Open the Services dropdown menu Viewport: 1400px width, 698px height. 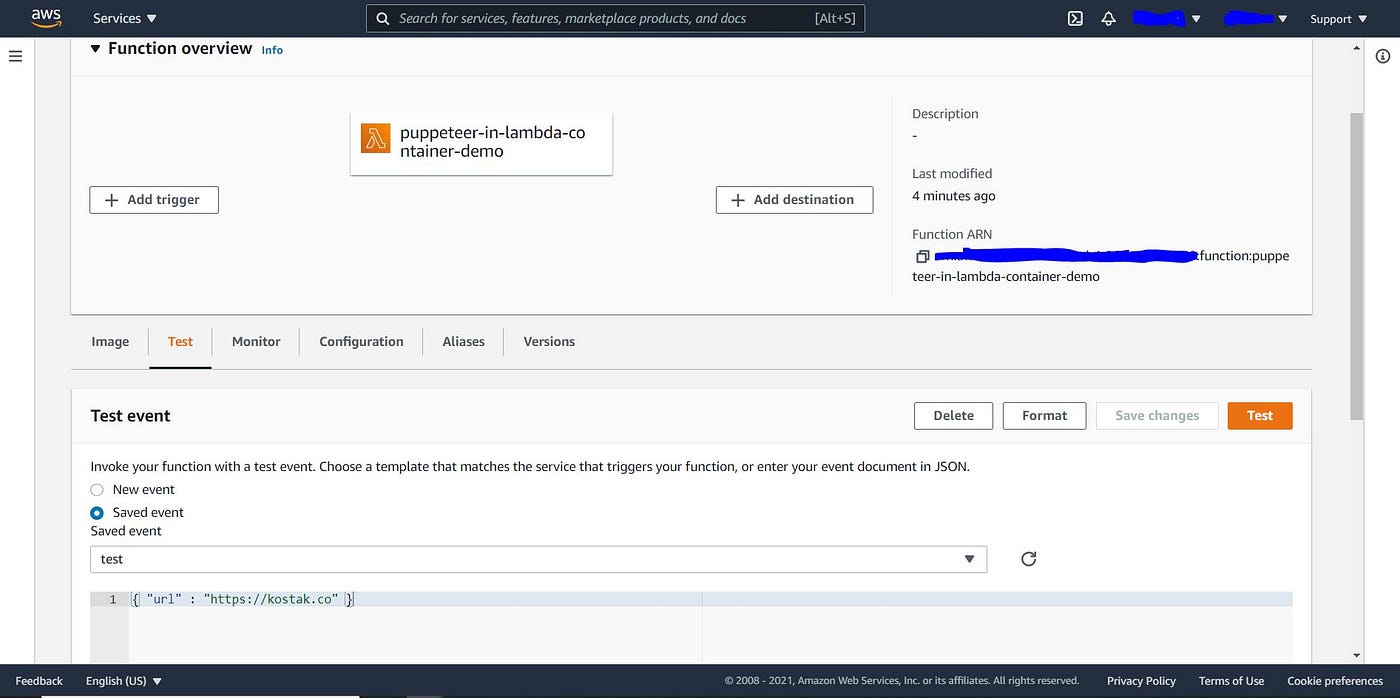pos(125,18)
